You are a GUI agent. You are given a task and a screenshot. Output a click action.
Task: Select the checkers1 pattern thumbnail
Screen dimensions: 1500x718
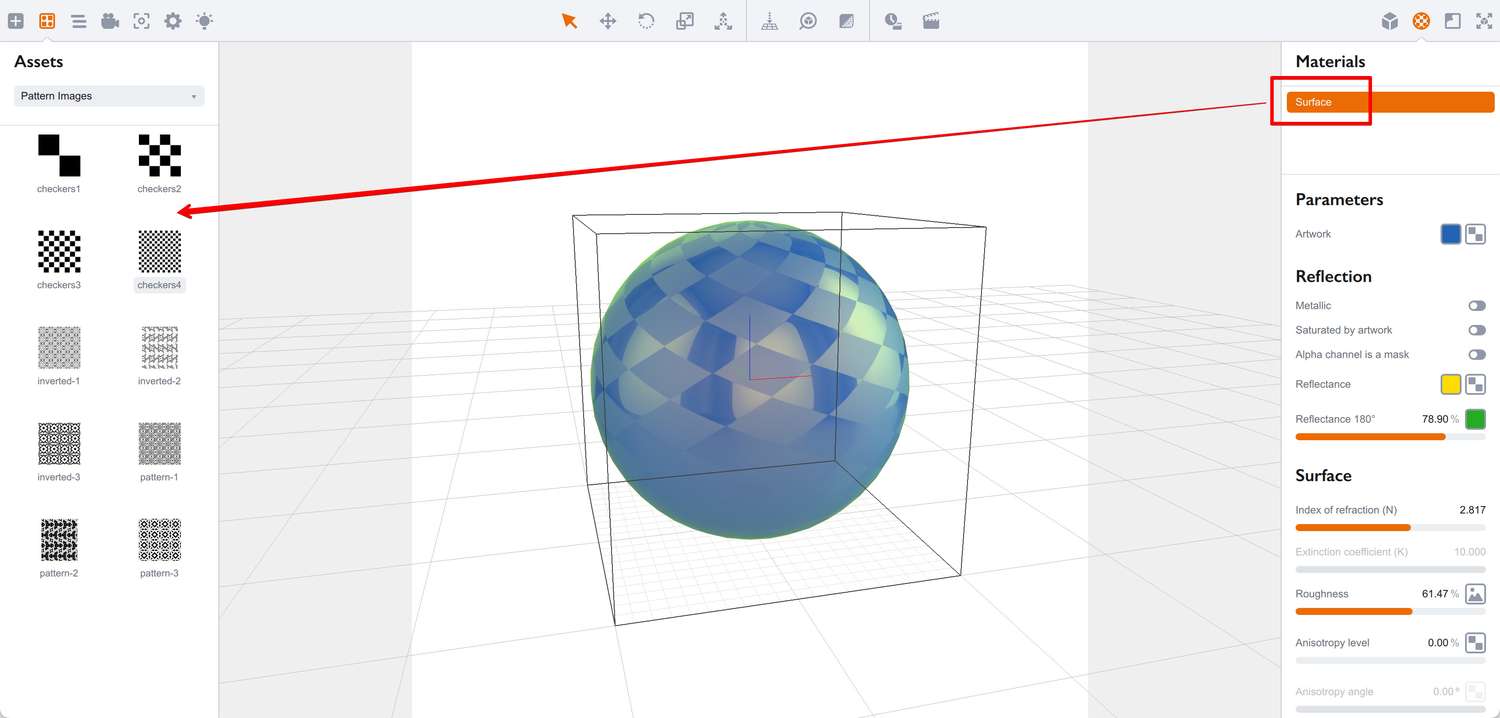59,155
